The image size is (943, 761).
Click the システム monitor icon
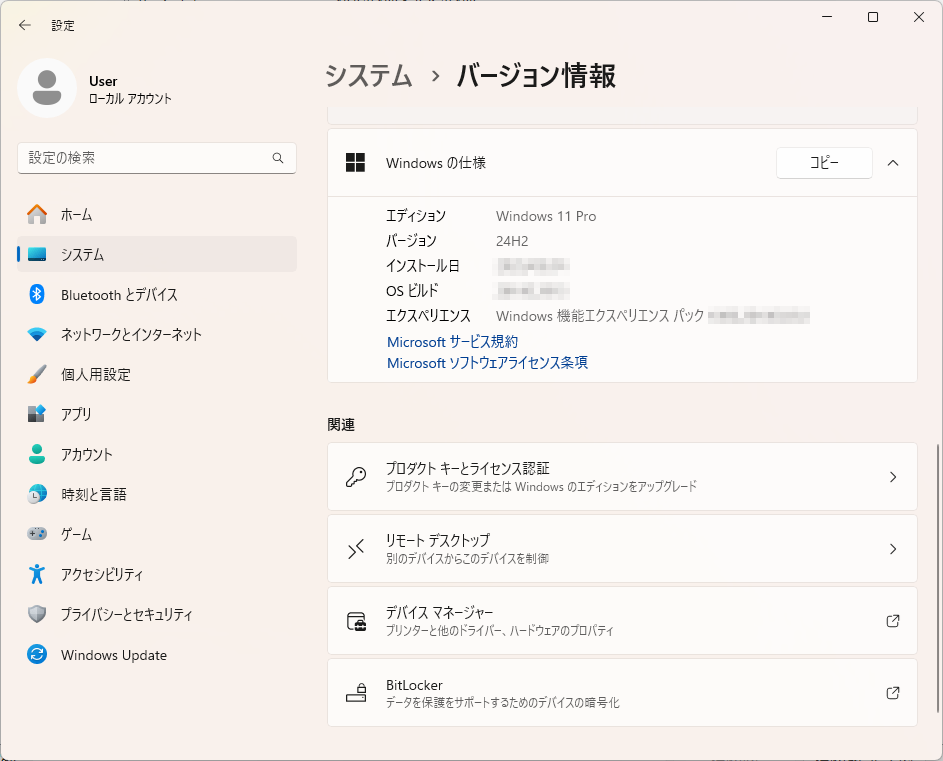click(37, 254)
